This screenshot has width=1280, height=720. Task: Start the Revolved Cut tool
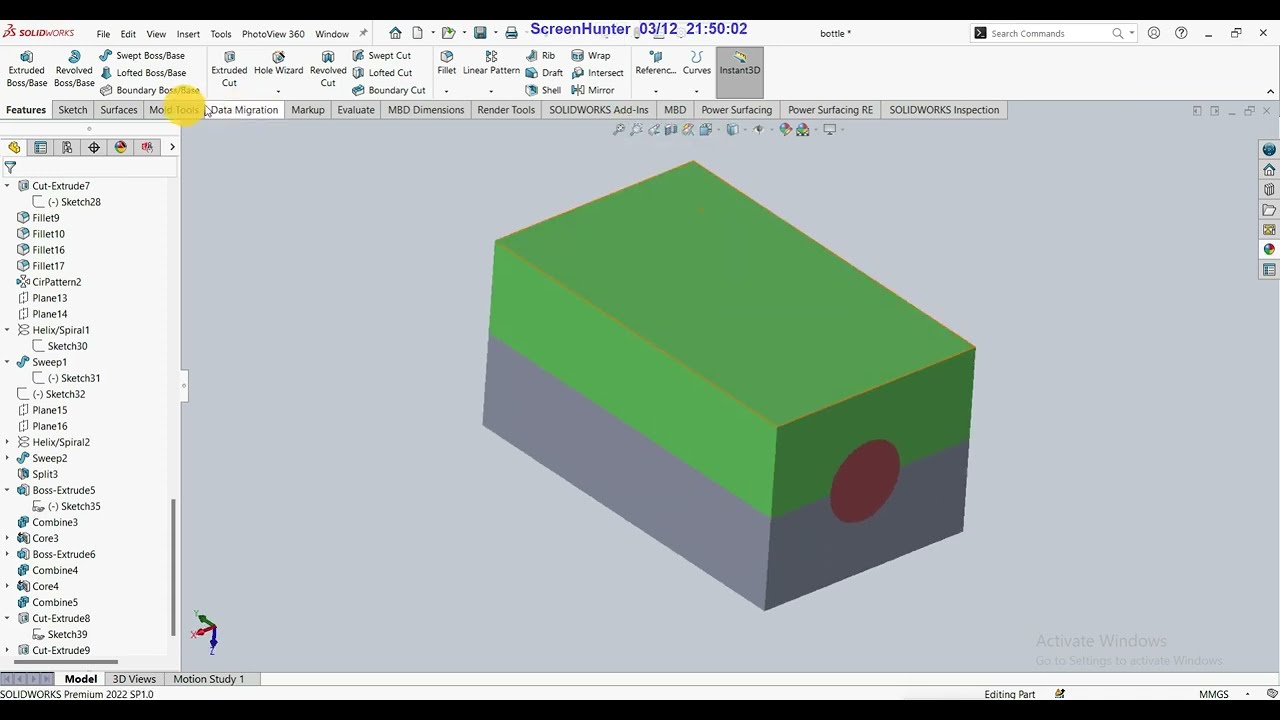coord(328,69)
